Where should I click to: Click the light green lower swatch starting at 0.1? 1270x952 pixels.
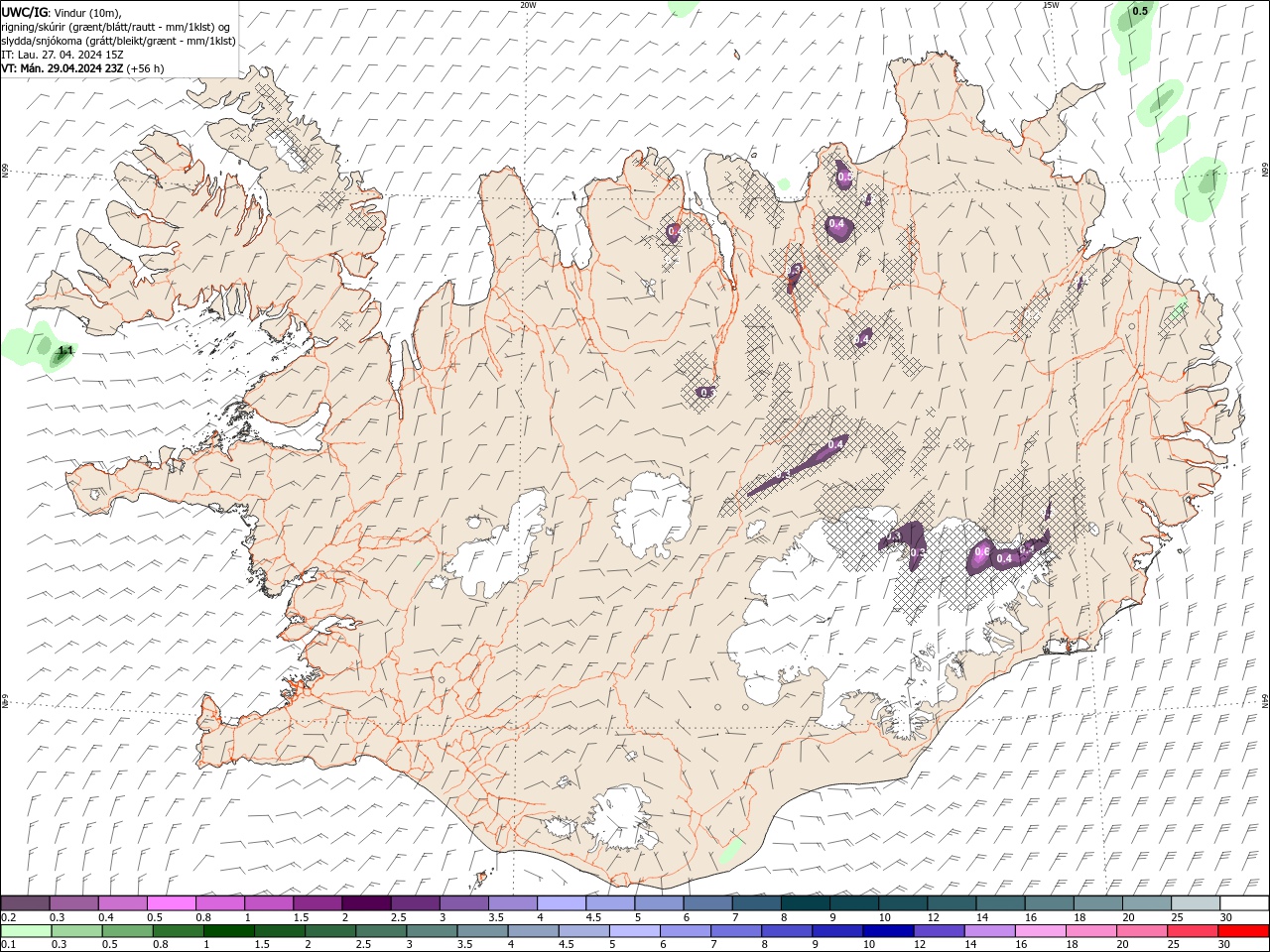[27, 931]
